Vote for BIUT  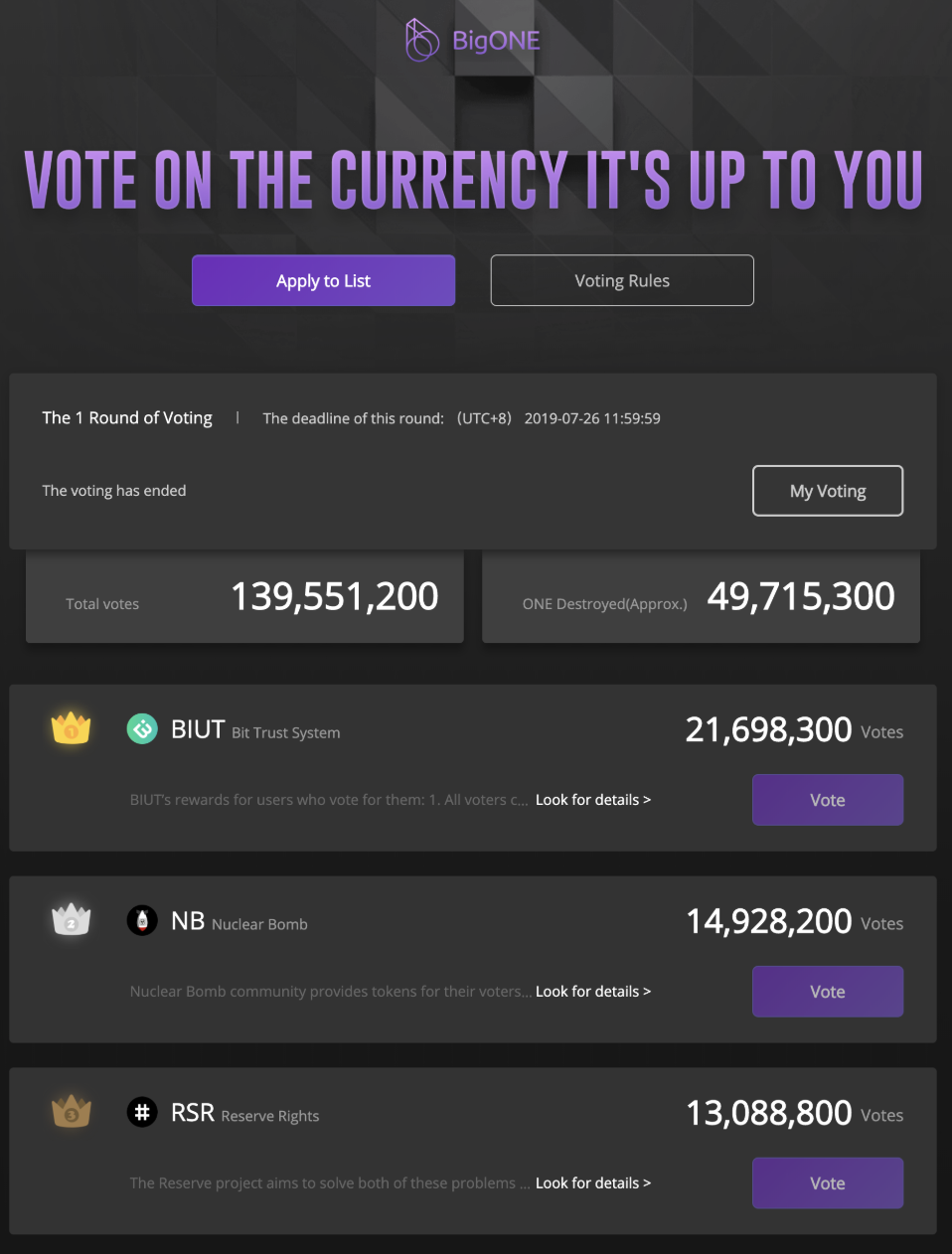(828, 800)
